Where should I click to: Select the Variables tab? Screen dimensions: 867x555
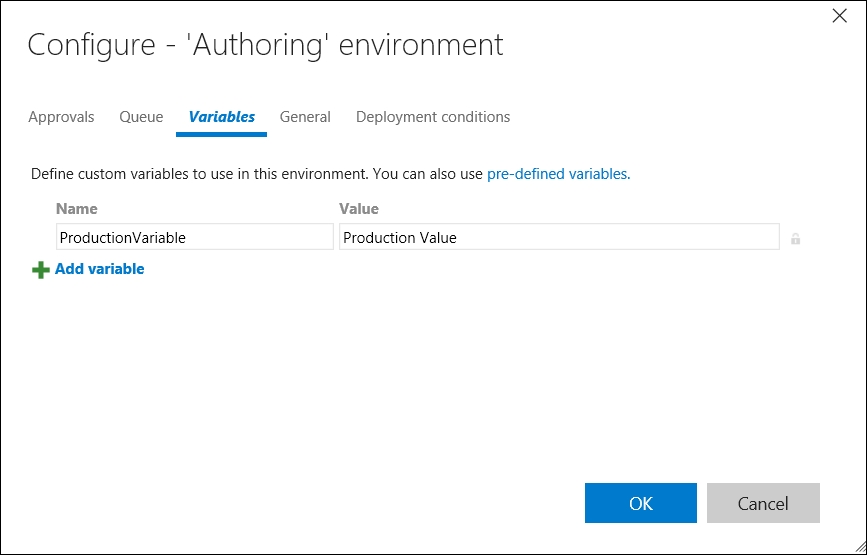pyautogui.click(x=222, y=117)
